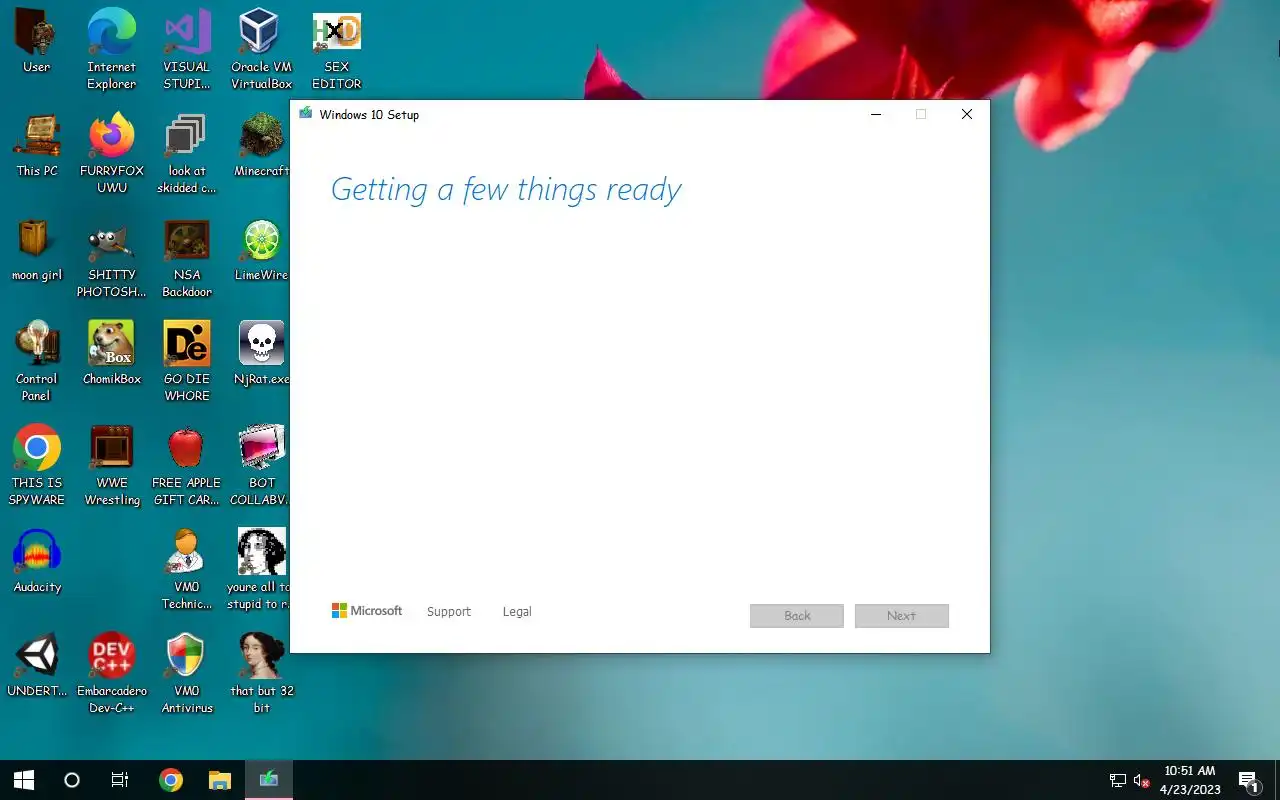Open the Embarcadero Dev-C++ desktop shortcut
This screenshot has width=1280, height=800.
pyautogui.click(x=112, y=673)
